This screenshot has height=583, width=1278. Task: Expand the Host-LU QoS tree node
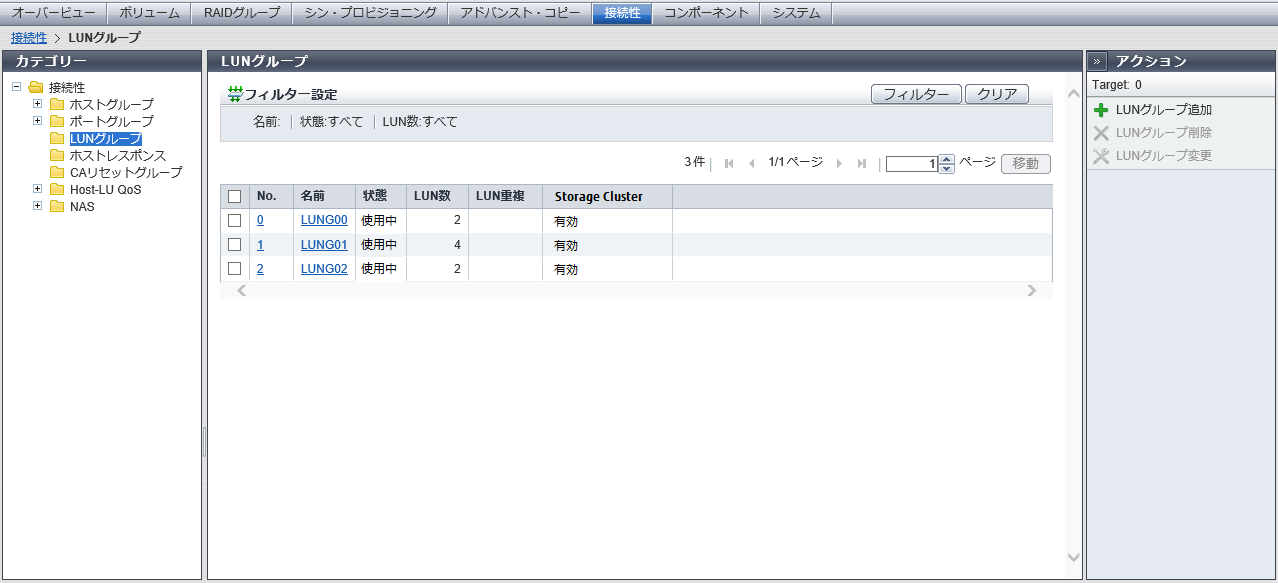tap(38, 189)
